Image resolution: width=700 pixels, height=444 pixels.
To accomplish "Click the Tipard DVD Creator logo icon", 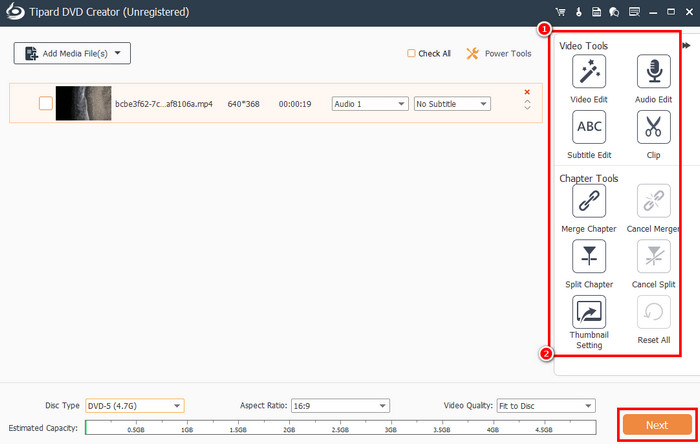I will pos(15,12).
